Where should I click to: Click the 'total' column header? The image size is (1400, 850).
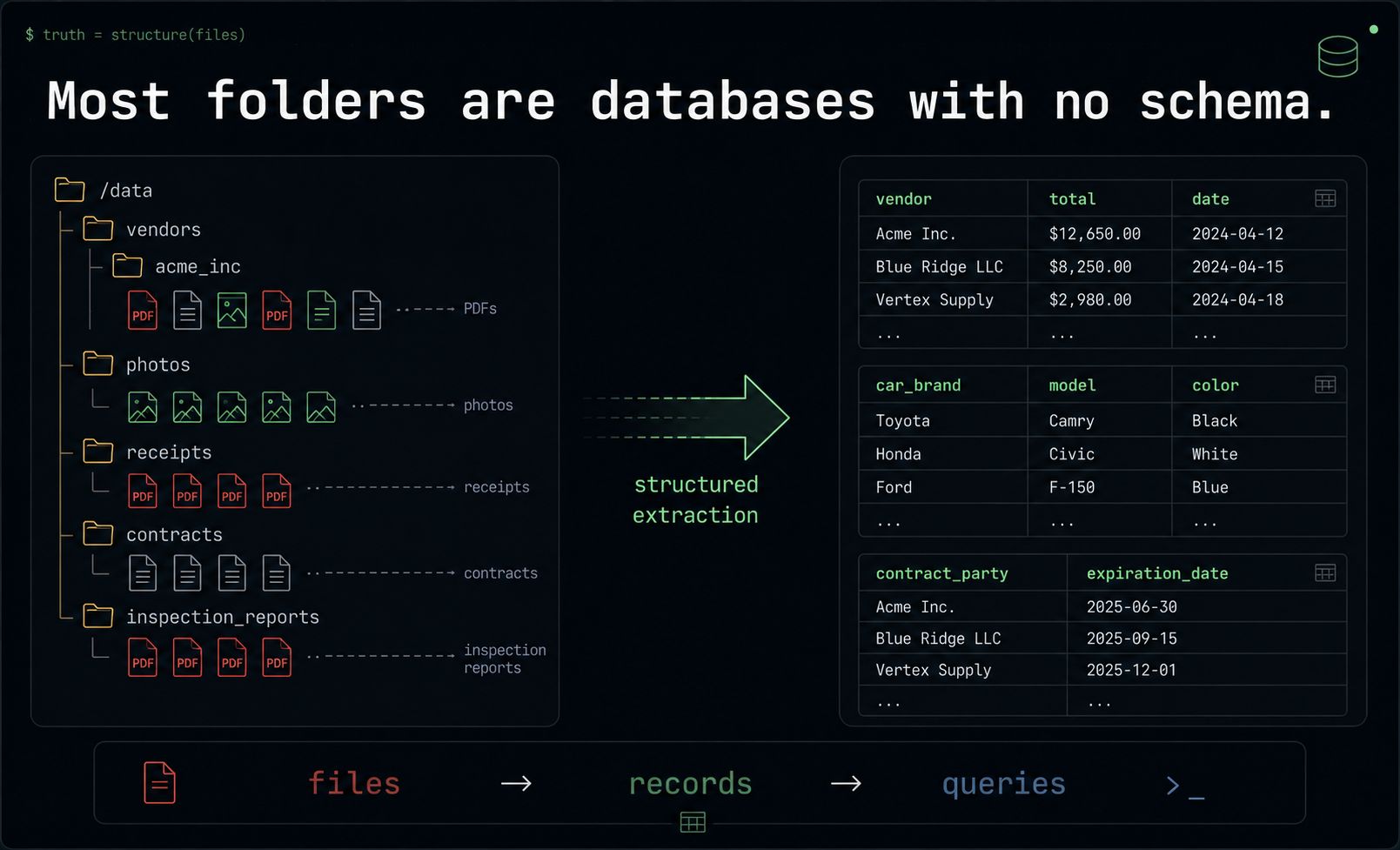(1072, 199)
